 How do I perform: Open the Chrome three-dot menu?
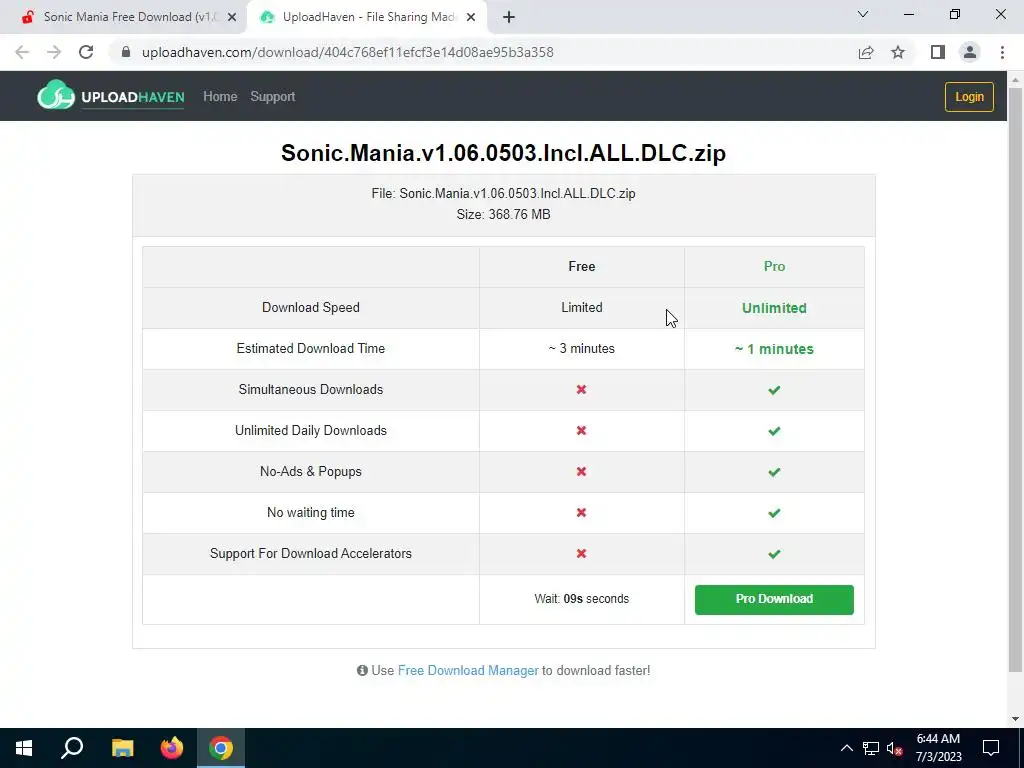point(1002,52)
